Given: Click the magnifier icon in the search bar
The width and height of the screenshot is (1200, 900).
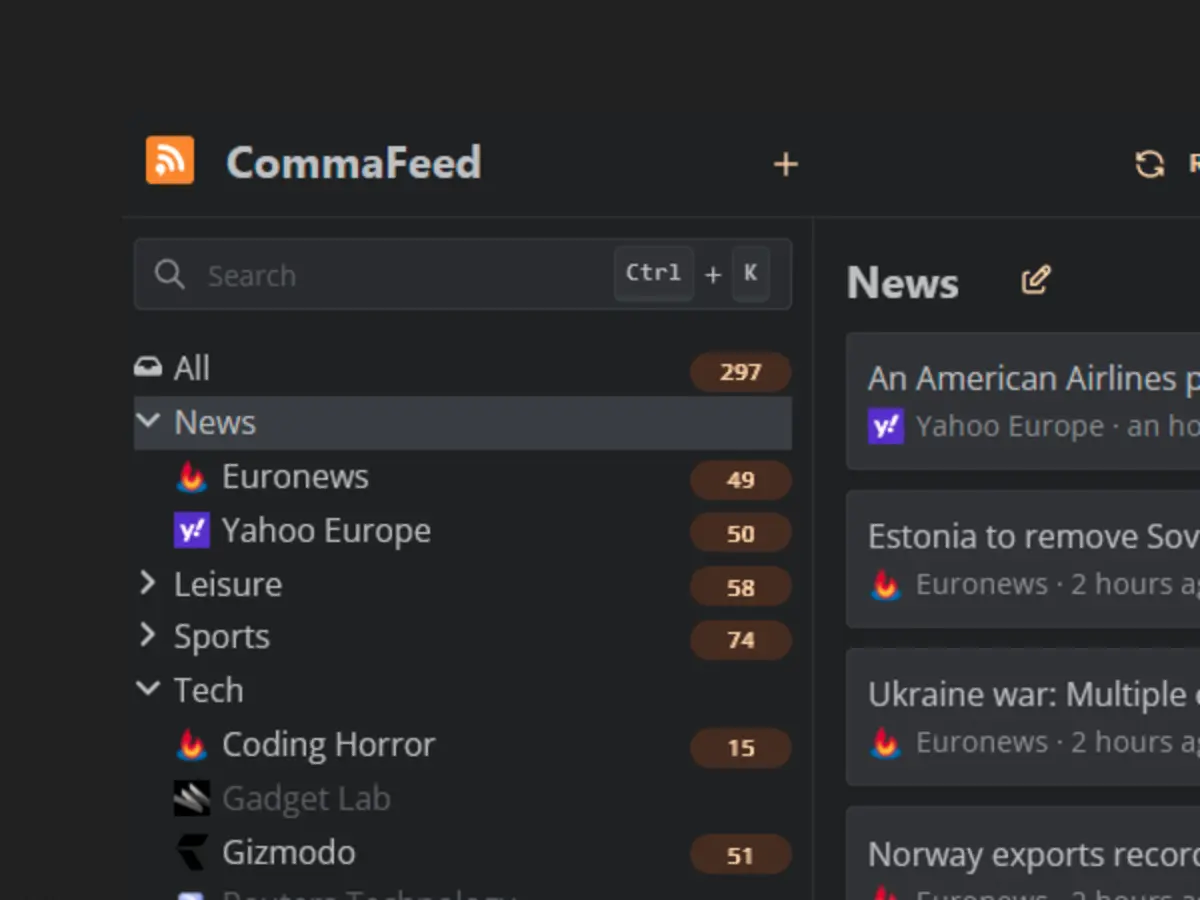Looking at the screenshot, I should coord(170,274).
